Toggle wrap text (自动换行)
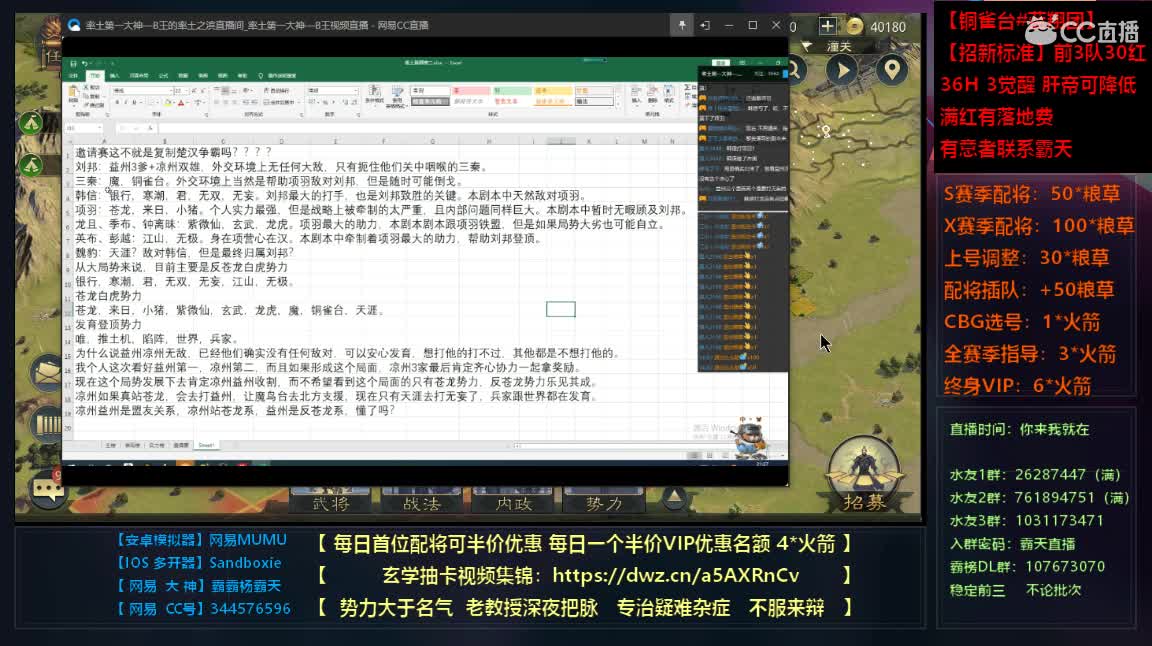Image resolution: width=1152 pixels, height=646 pixels. click(x=276, y=90)
